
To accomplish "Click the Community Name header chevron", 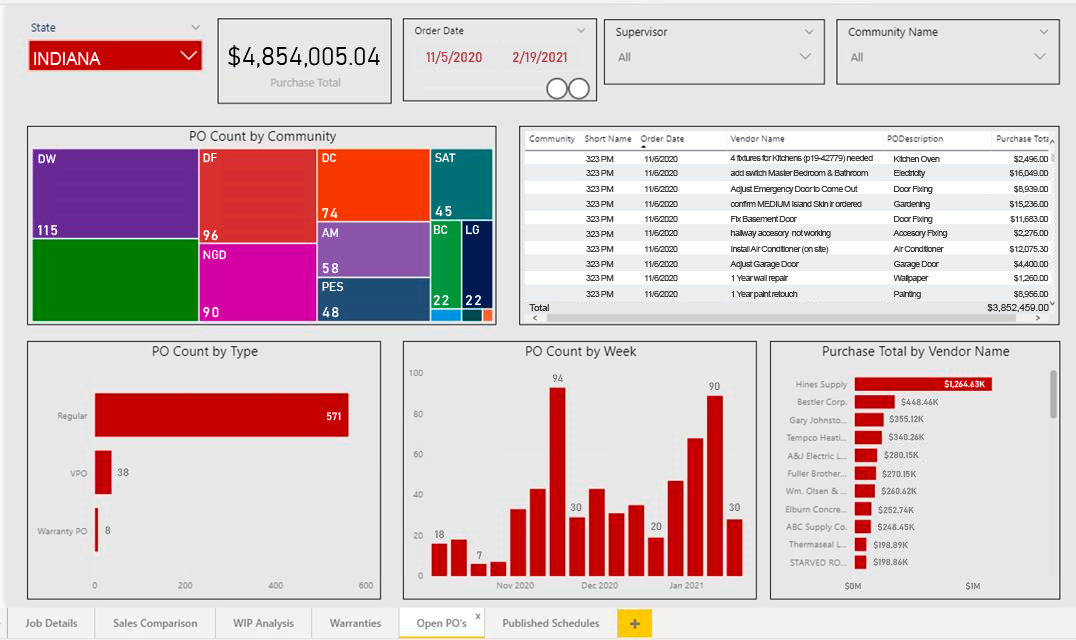I will (x=1044, y=32).
